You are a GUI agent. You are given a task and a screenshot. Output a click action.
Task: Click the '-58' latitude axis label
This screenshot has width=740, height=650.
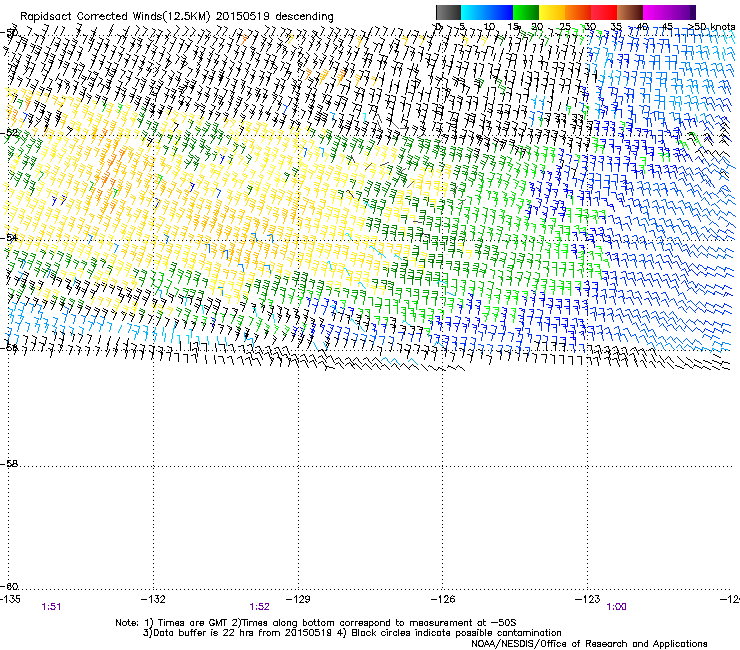9,464
